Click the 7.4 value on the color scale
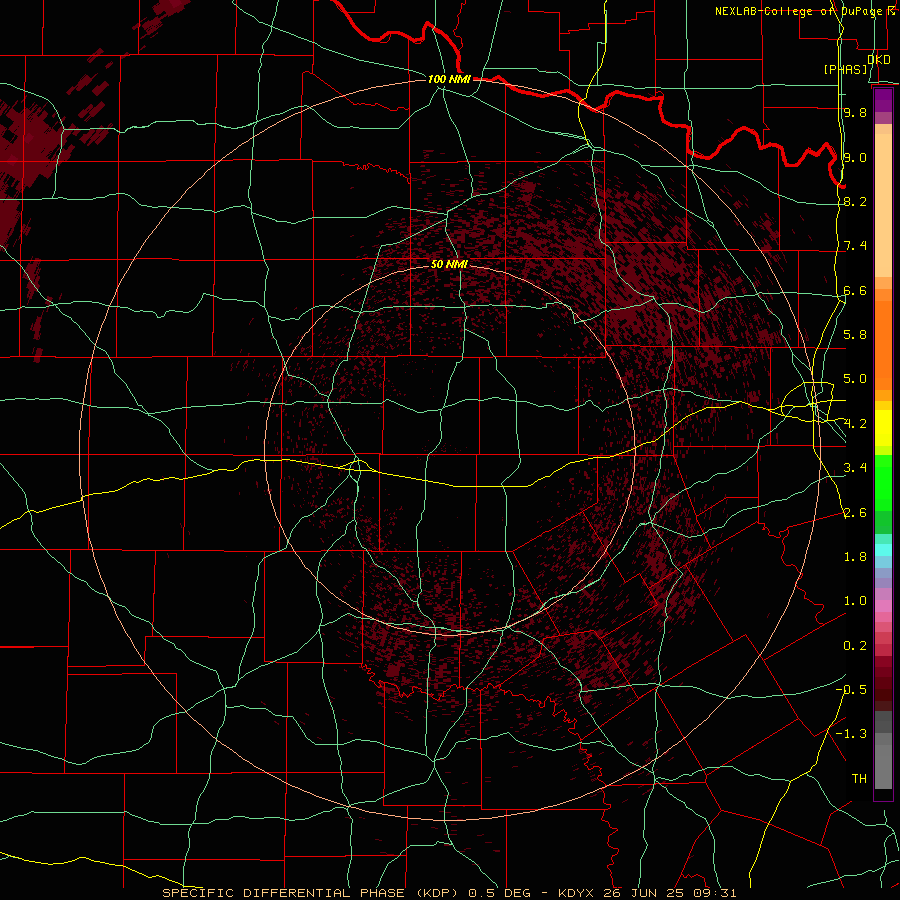The width and height of the screenshot is (900, 900). pos(855,246)
